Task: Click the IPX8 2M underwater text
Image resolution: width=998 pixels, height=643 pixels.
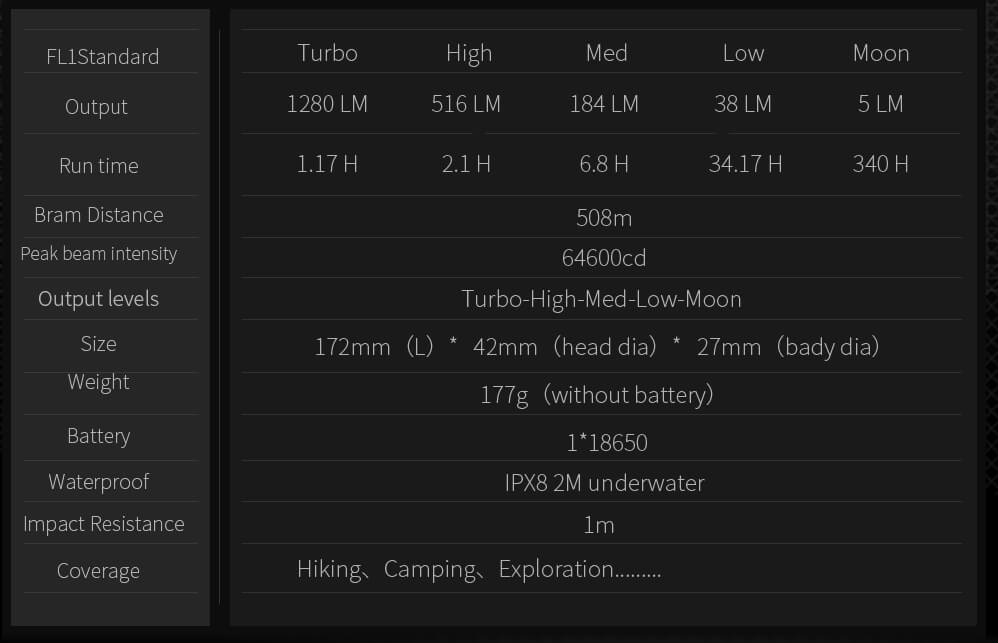Action: click(605, 483)
